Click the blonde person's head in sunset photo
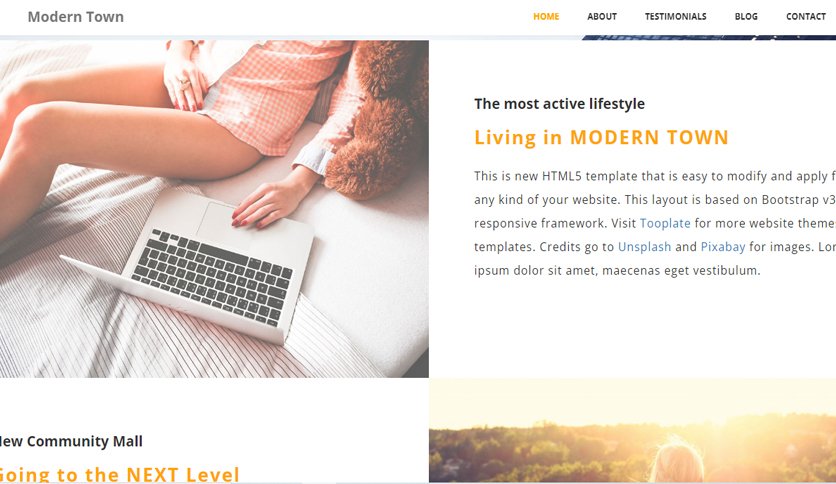Viewport: 836px width, 484px height. point(676,463)
